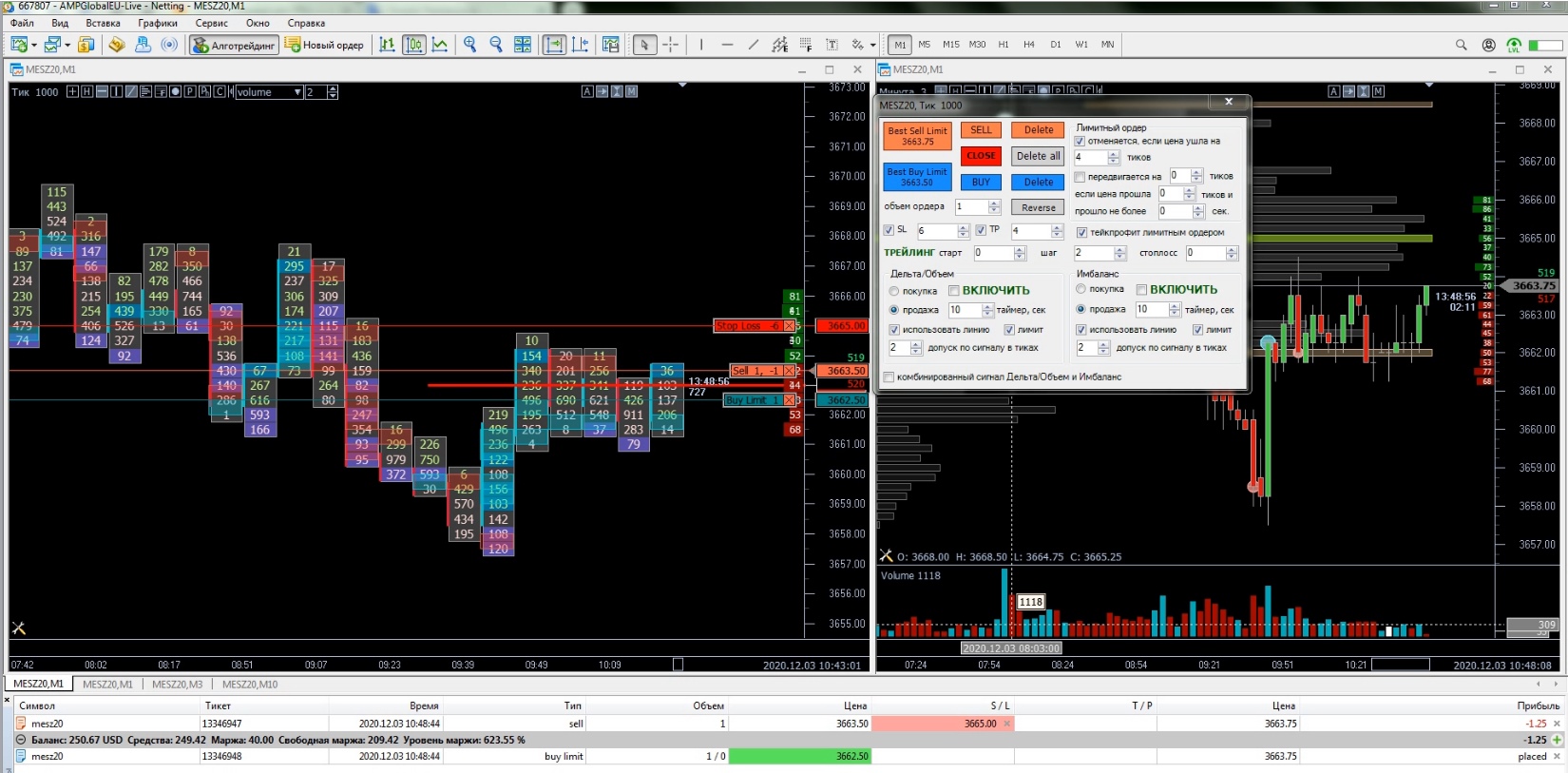This screenshot has width=1568, height=773.
Task: Click the 'A' icon on left chart
Action: [x=587, y=91]
